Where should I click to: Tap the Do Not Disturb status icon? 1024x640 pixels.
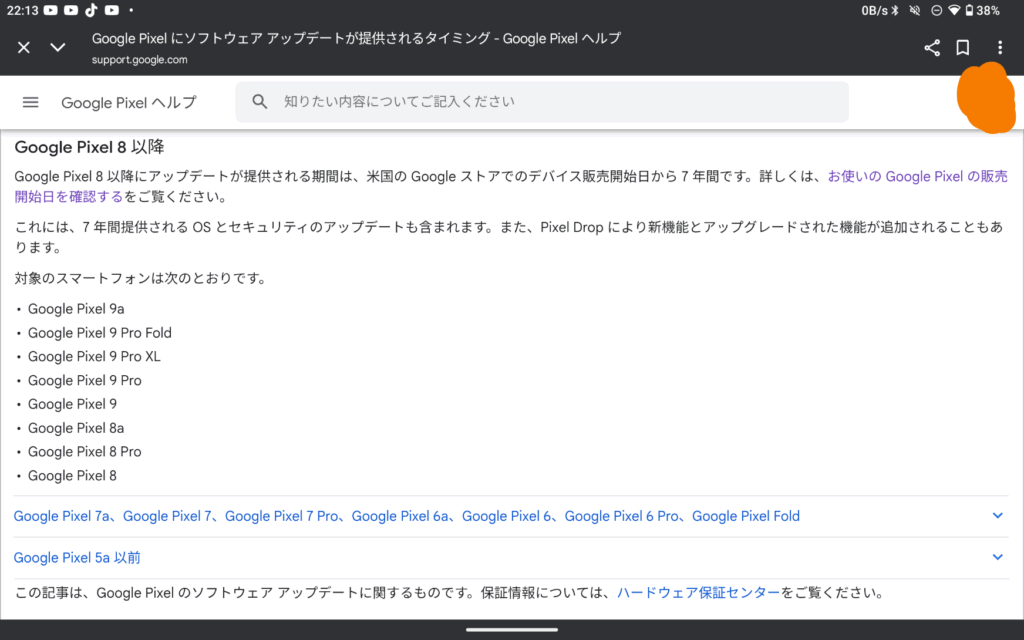click(x=936, y=10)
